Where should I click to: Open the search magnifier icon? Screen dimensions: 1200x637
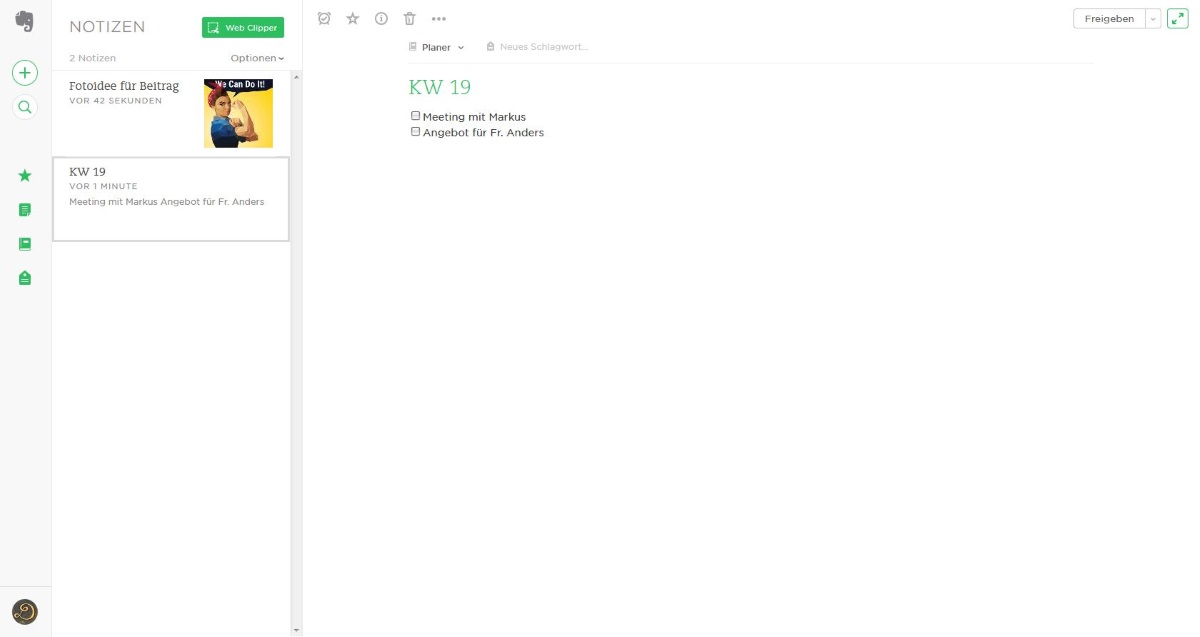point(25,107)
